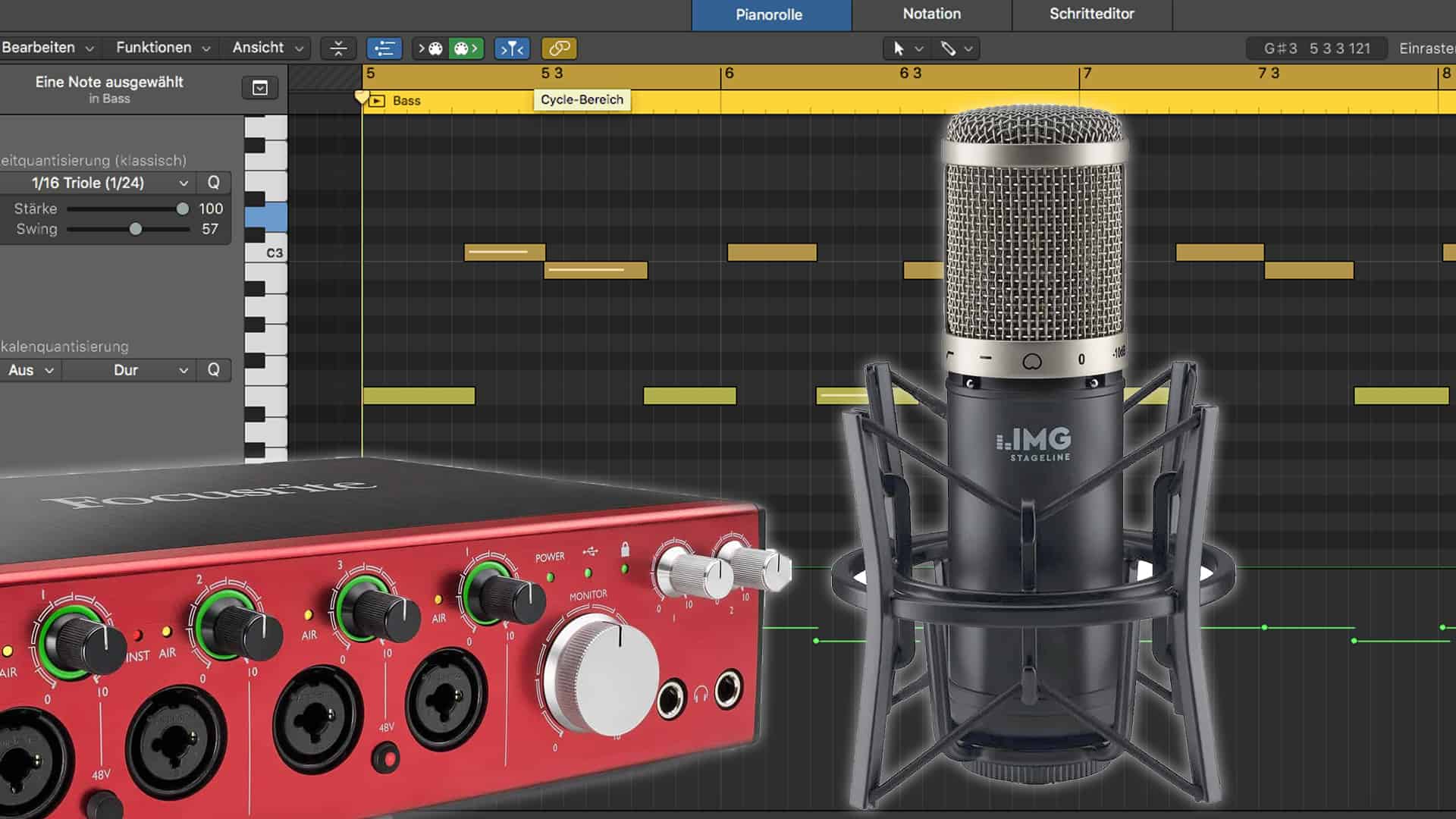Toggle the yellow Link button

[x=559, y=49]
